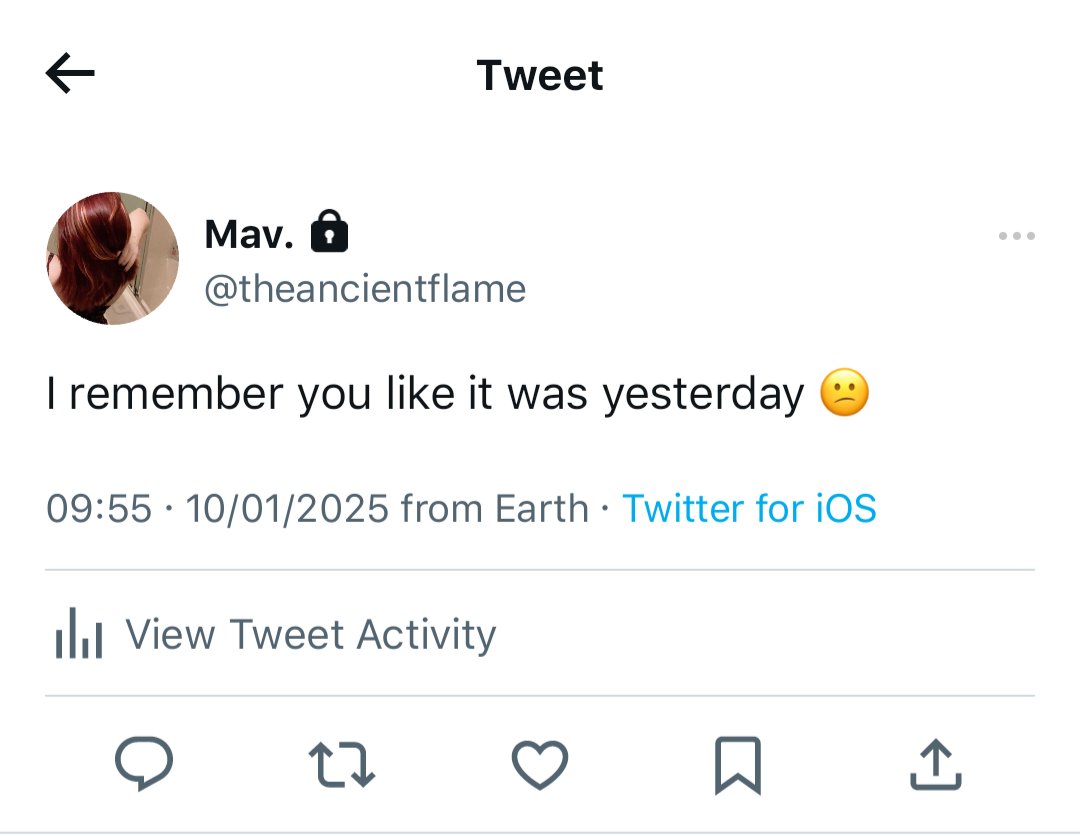
Task: Tap the bar chart analytics icon
Action: point(79,633)
